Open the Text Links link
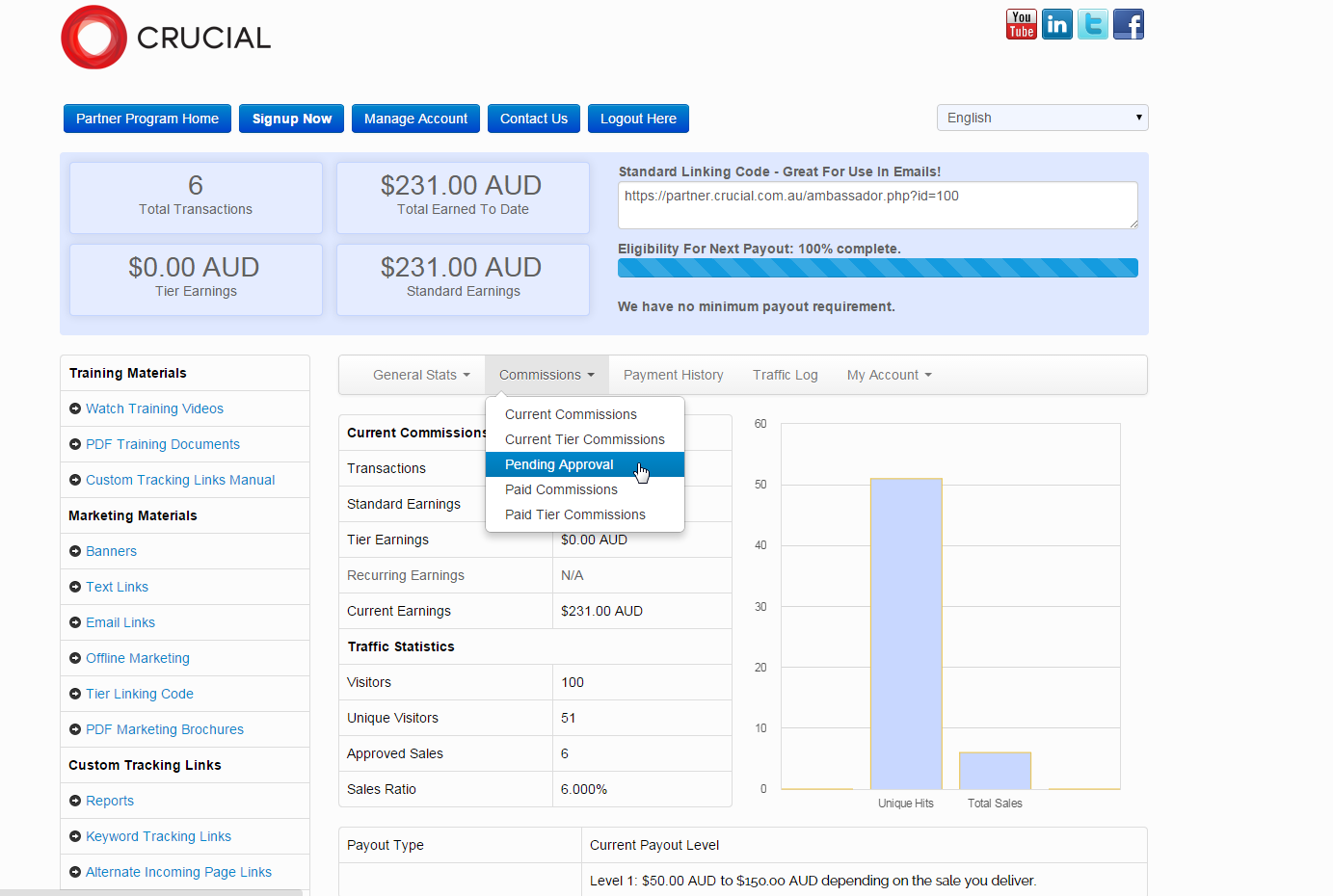The image size is (1333, 896). (x=117, y=587)
